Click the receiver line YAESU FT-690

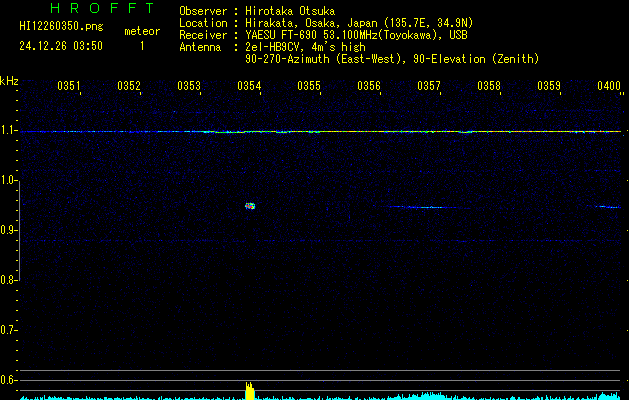click(x=356, y=35)
